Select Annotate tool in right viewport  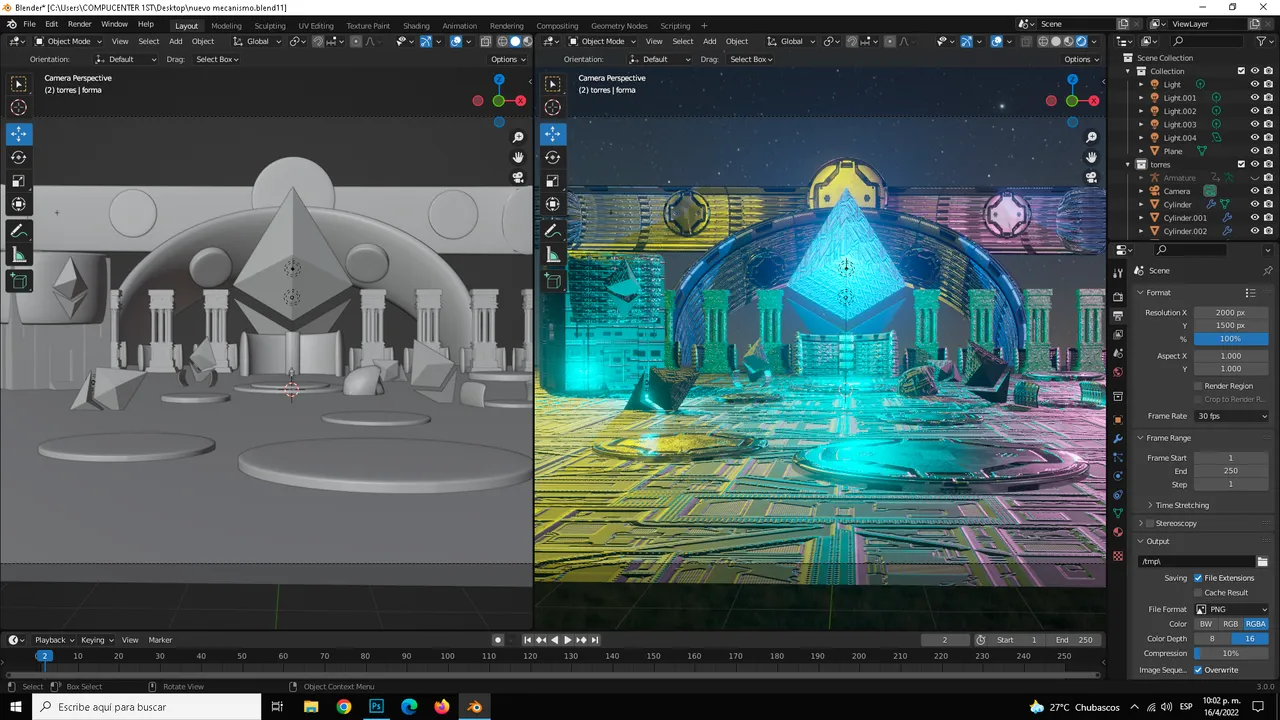[553, 231]
